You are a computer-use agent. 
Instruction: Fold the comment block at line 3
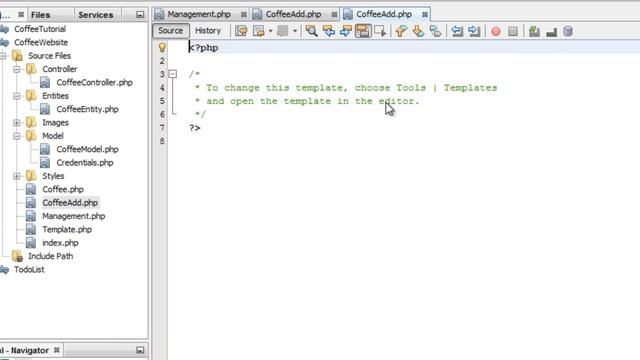point(173,74)
